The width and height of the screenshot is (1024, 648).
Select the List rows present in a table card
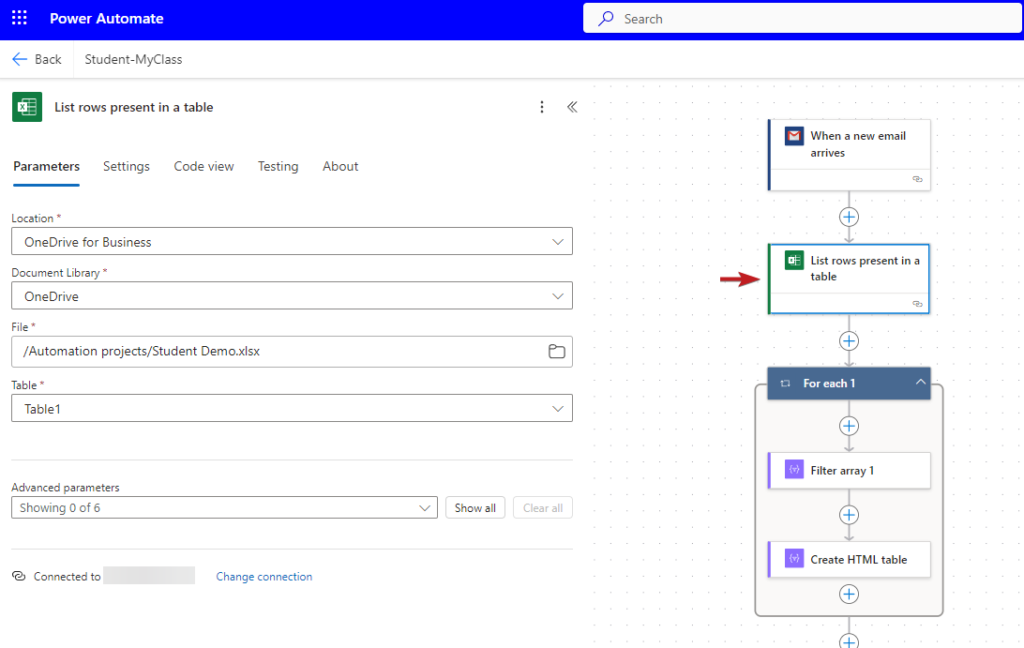pos(849,279)
